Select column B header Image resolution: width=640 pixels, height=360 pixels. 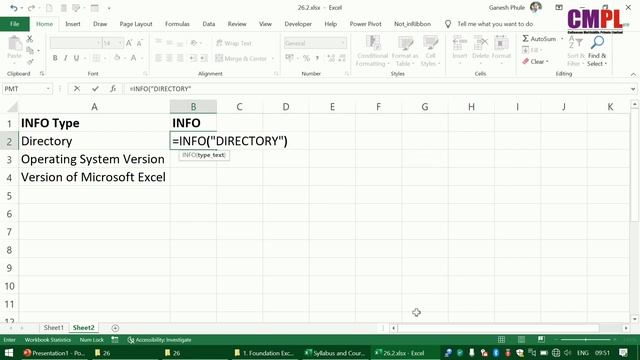193,107
